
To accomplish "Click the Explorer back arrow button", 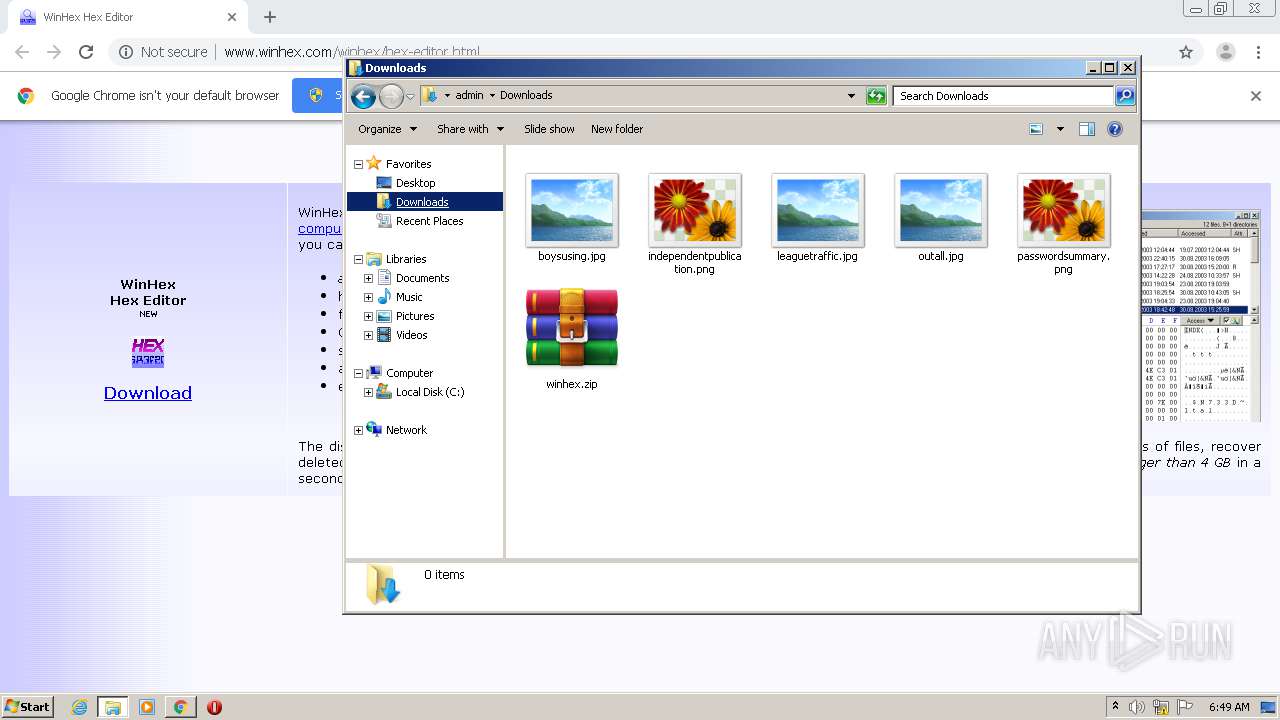I will point(363,96).
